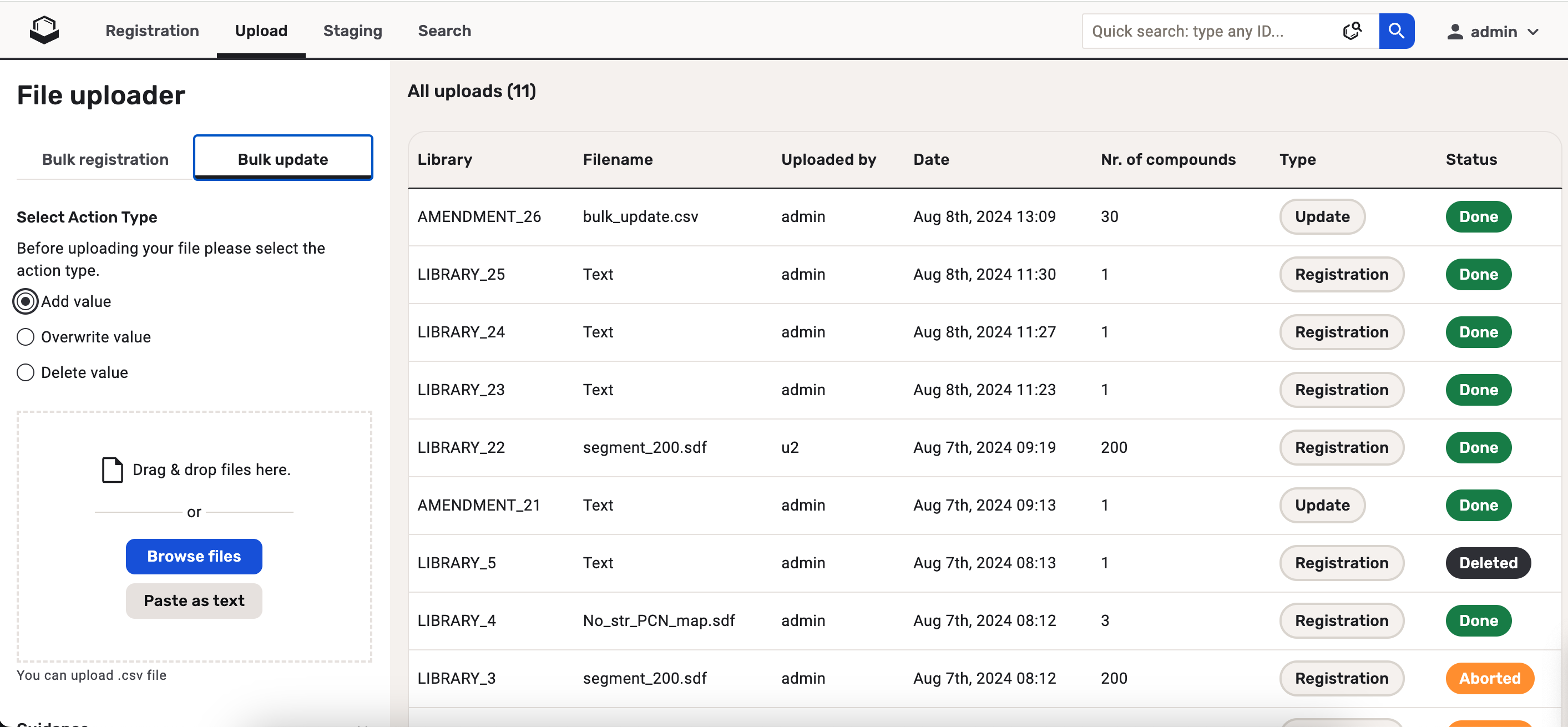The width and height of the screenshot is (1568, 727).
Task: Click the Deleted status badge for LIBRARY_5
Action: [1488, 563]
